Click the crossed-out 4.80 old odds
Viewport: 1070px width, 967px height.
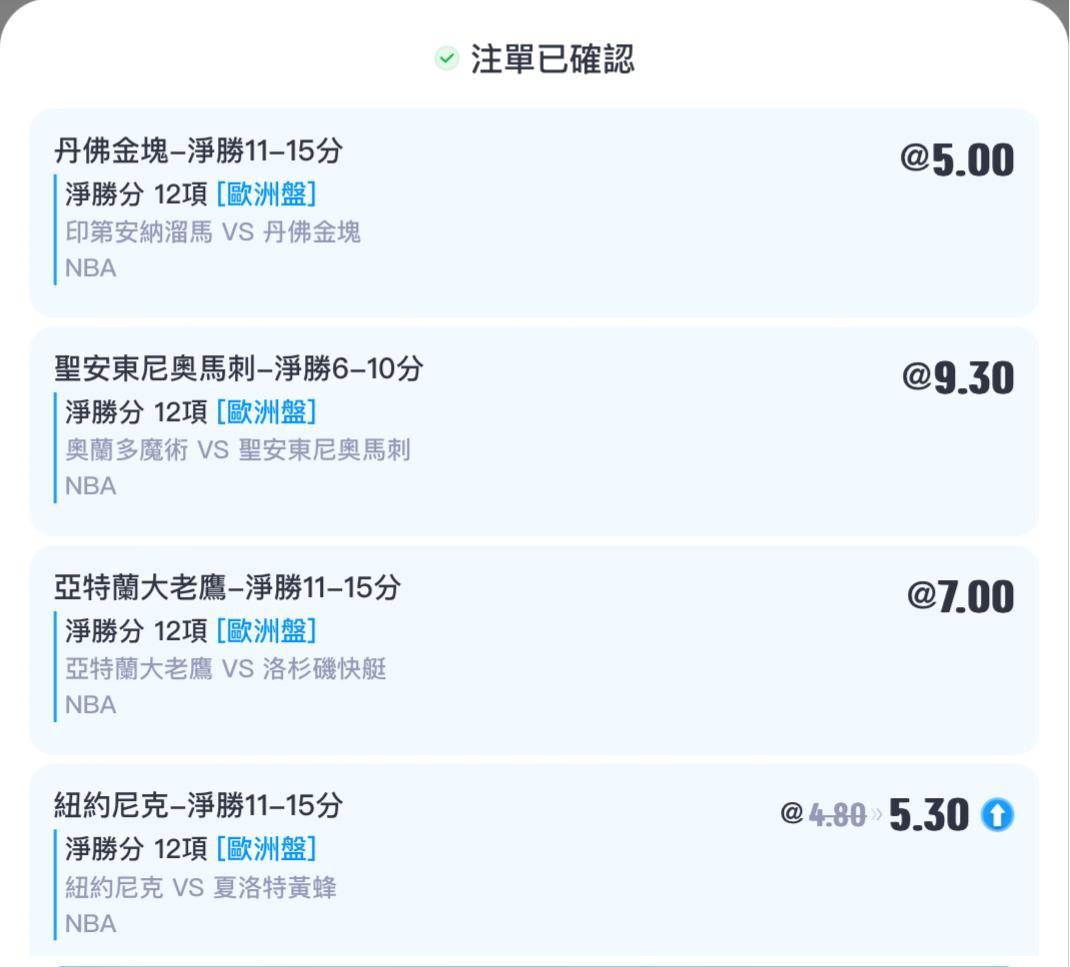tap(837, 816)
